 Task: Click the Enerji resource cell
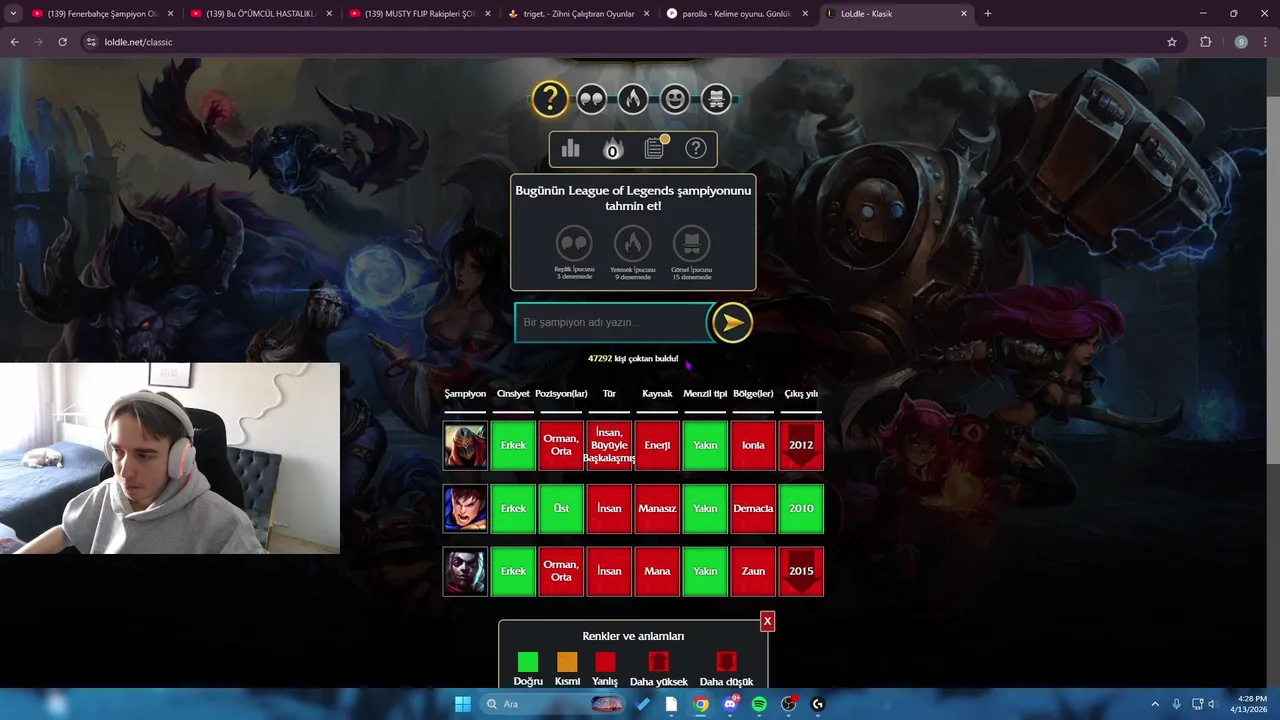coord(657,445)
